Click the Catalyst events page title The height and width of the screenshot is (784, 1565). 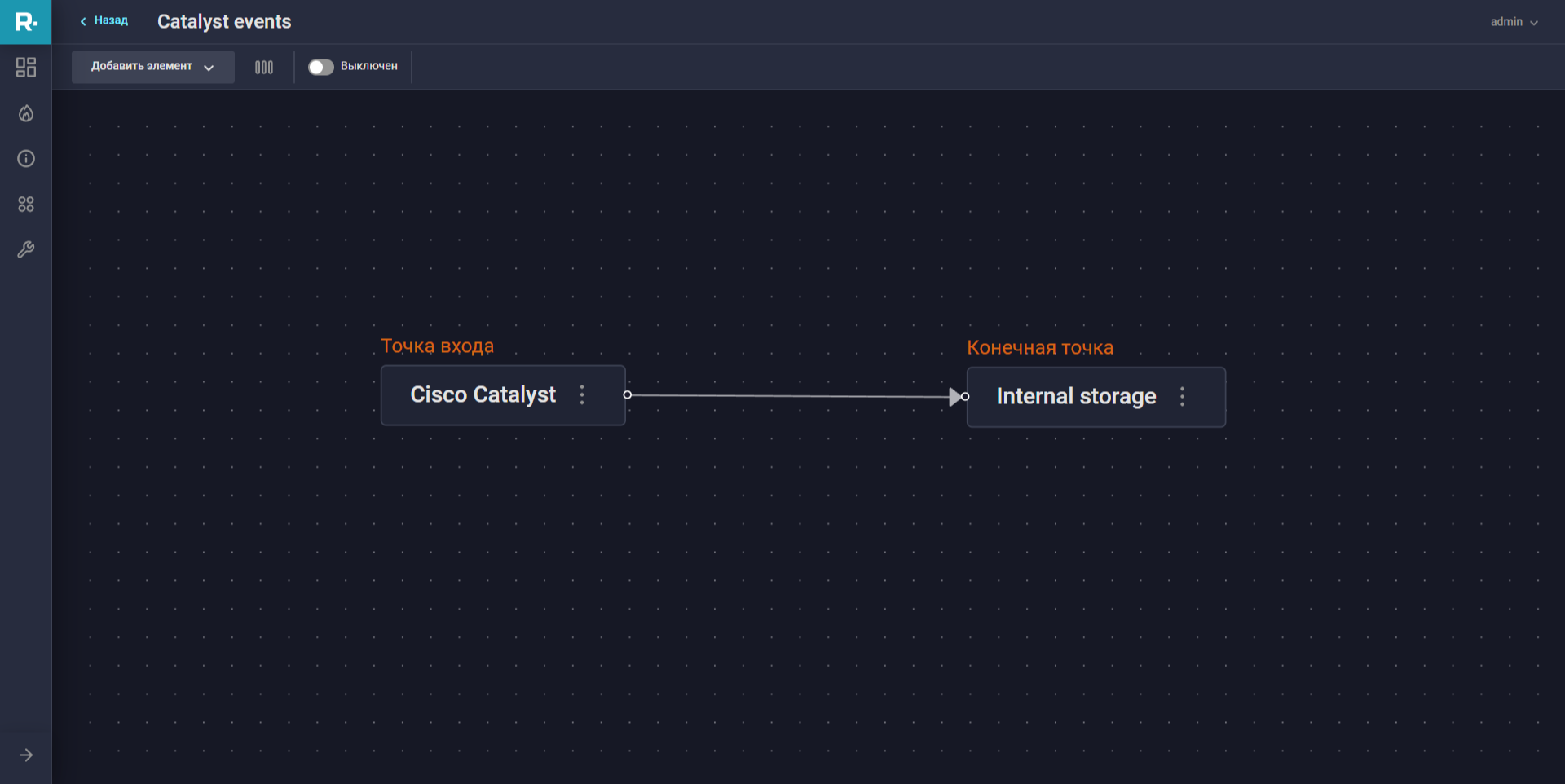coord(224,22)
